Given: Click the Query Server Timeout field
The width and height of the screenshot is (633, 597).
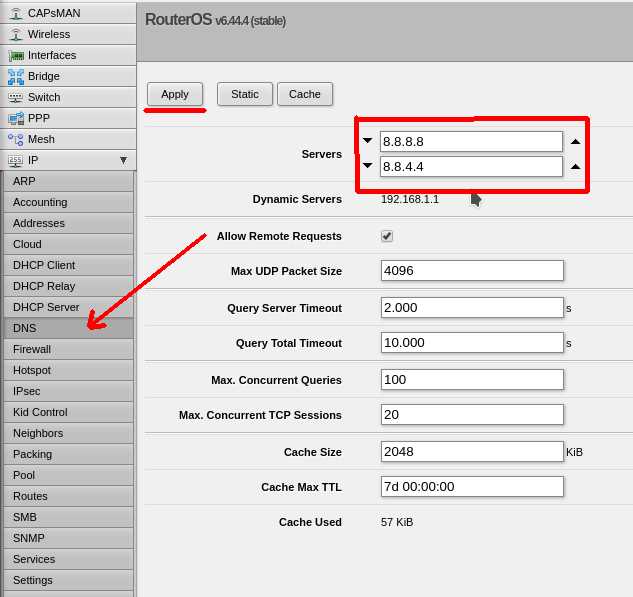Looking at the screenshot, I should point(472,308).
